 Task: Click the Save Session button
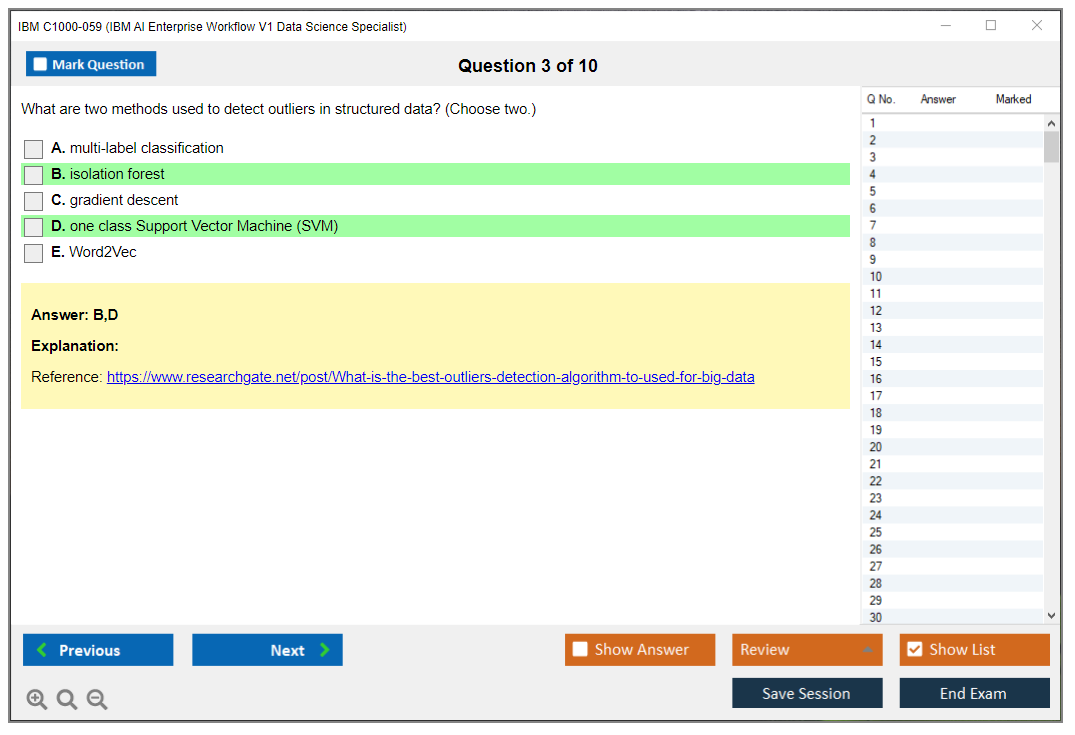click(x=806, y=693)
